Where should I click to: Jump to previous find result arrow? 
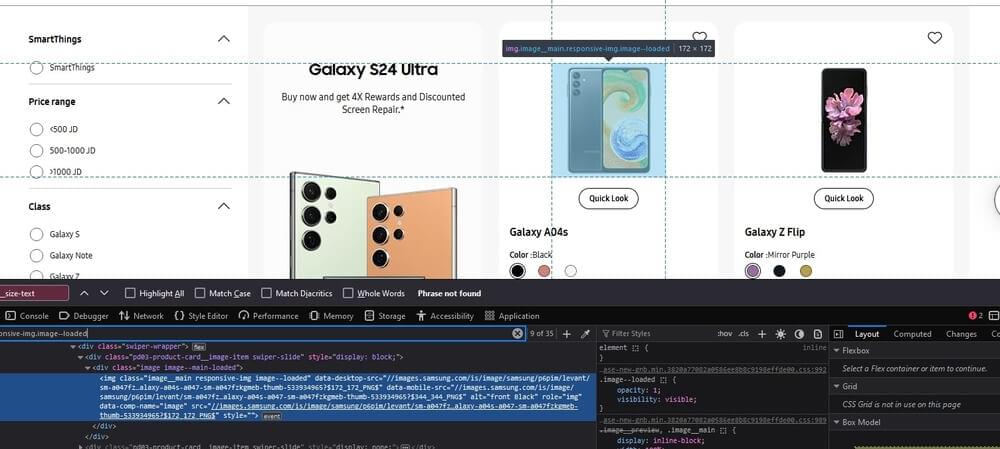tap(83, 293)
